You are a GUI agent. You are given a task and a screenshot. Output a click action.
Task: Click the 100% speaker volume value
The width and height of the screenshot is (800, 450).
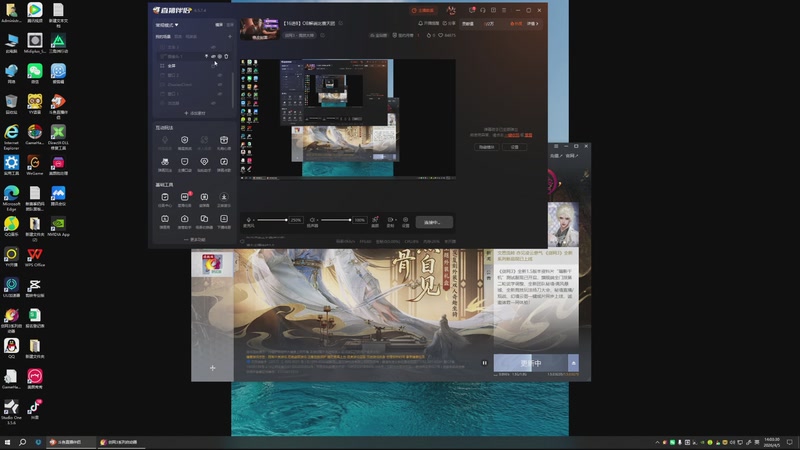coord(360,220)
